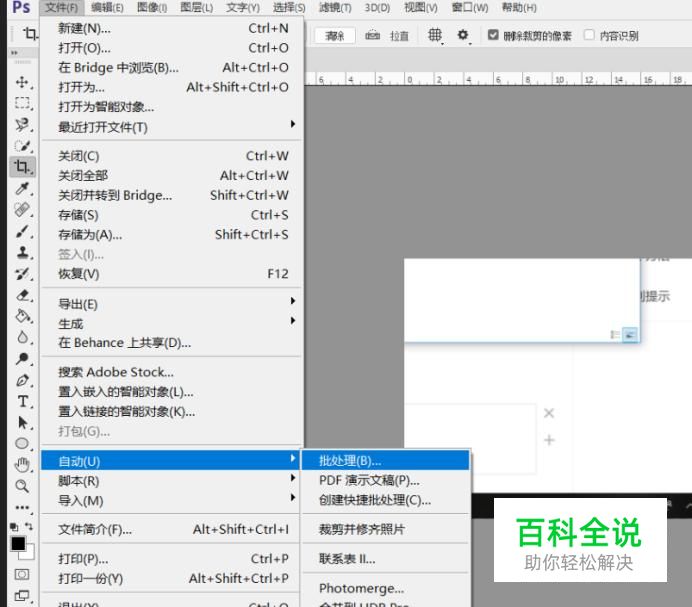Select the Eyedropper tool
692x607 pixels.
click(22, 189)
